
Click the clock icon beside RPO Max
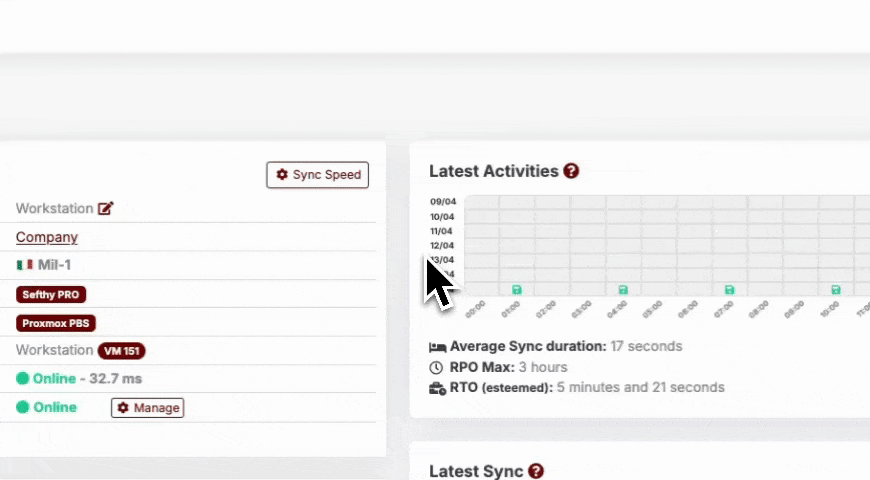coord(436,367)
